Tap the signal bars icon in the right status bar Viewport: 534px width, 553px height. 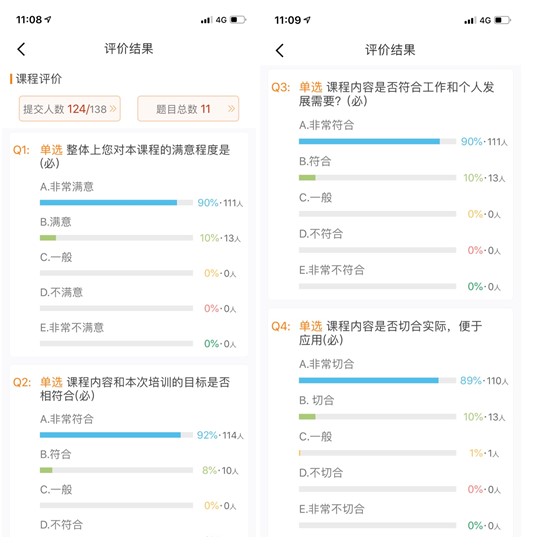pos(469,20)
